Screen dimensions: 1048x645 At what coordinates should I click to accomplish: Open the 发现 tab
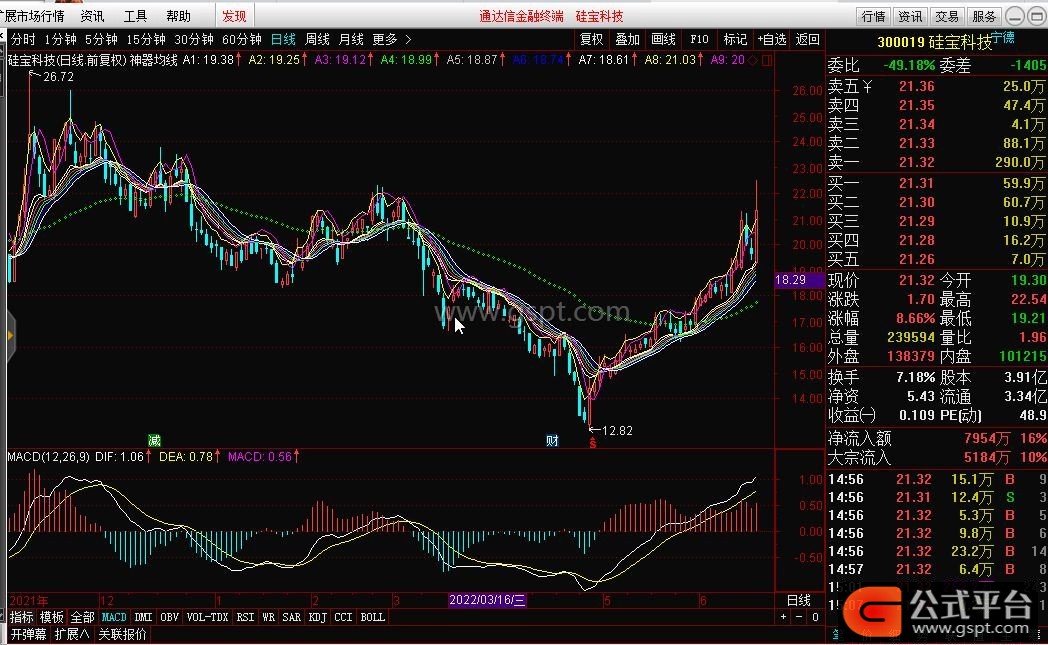click(x=235, y=16)
